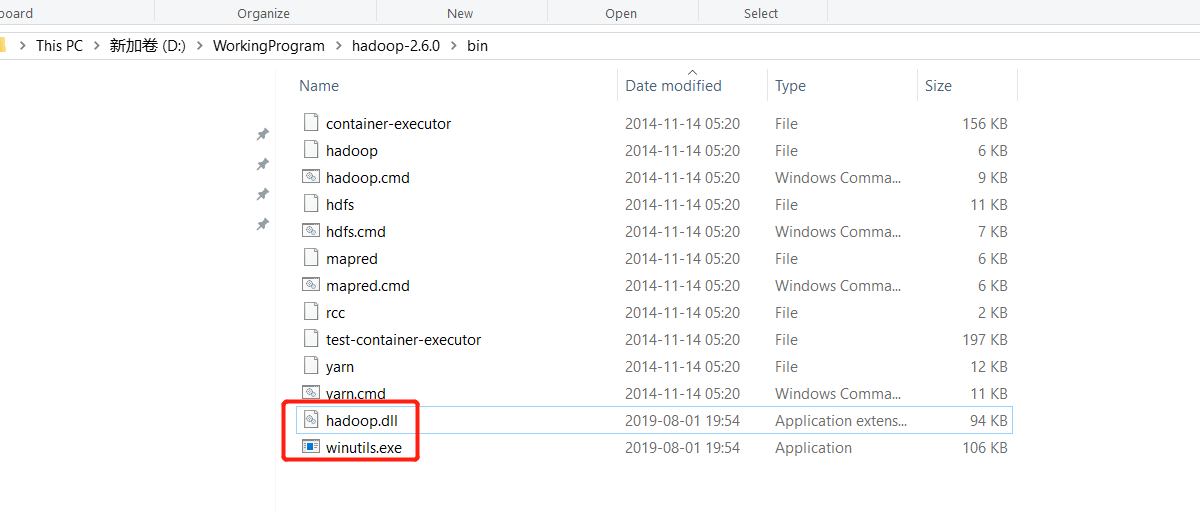The width and height of the screenshot is (1200, 512).
Task: Navigate to WorkingProgram folder in address bar
Action: coord(269,46)
